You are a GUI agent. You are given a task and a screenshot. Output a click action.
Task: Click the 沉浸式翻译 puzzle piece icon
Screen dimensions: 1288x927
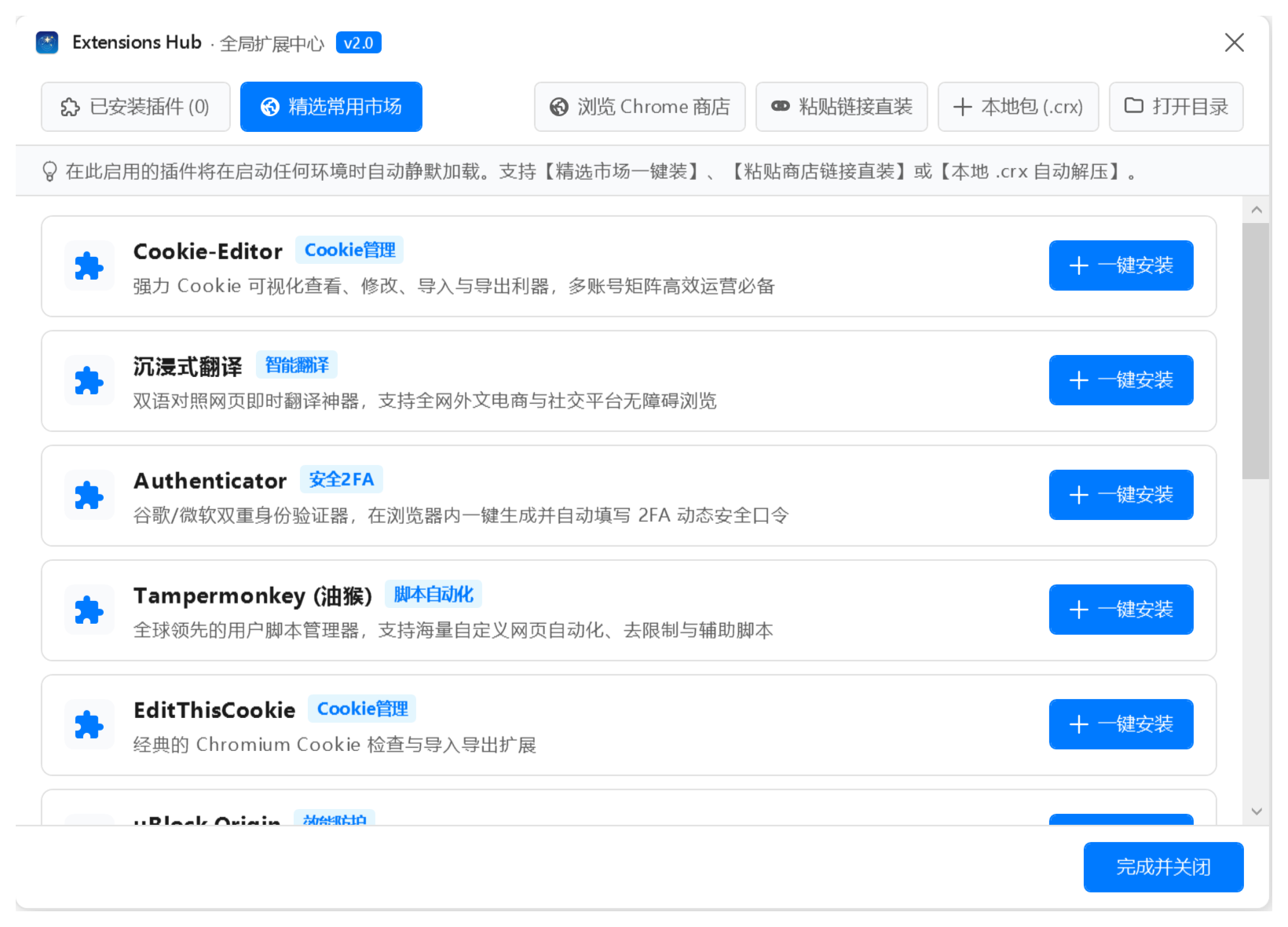[x=89, y=381]
